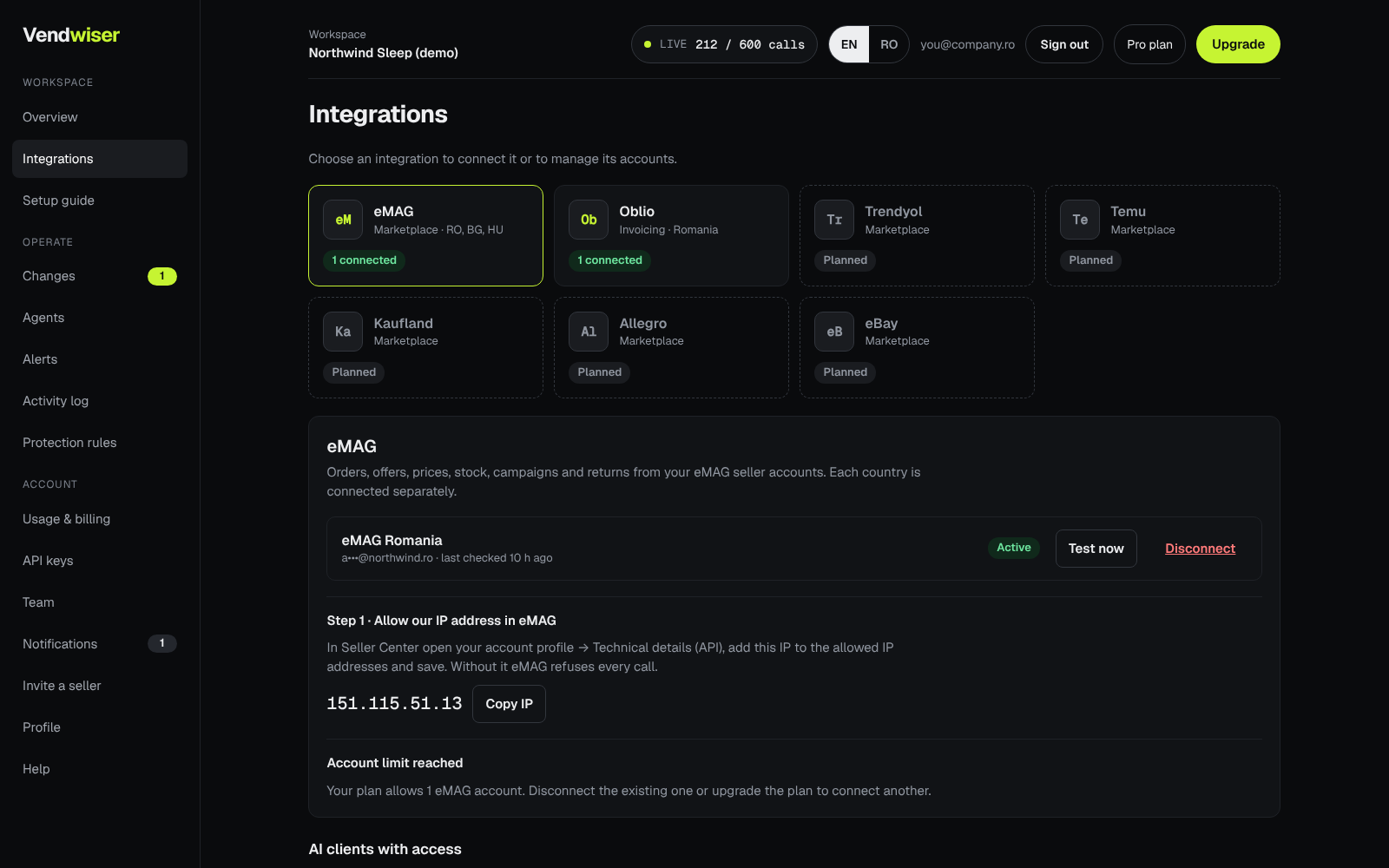
Task: Click the IP address 151.115.51.13
Action: pos(394,704)
